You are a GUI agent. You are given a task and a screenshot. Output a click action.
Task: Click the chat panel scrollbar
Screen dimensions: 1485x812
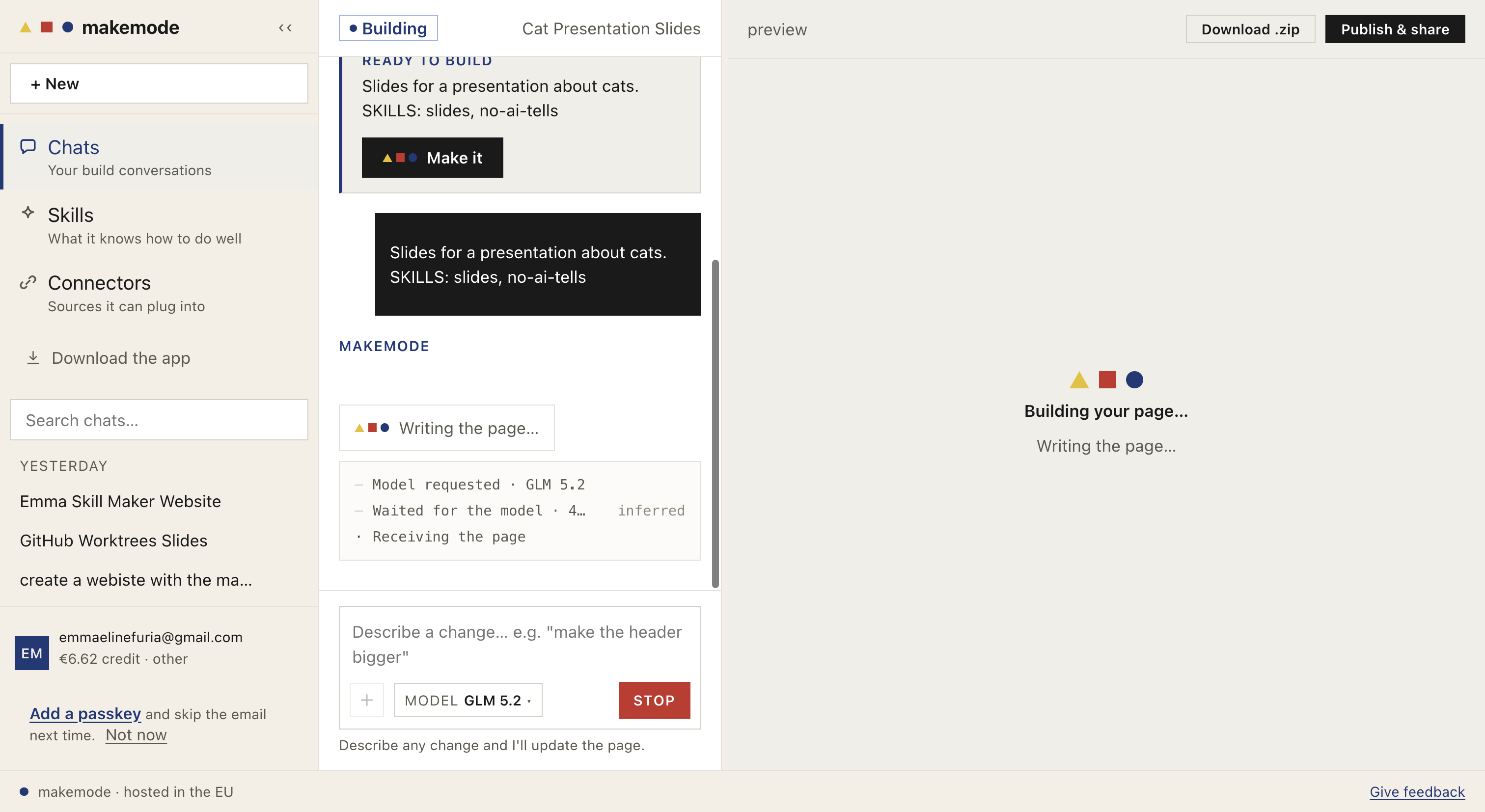coord(715,424)
